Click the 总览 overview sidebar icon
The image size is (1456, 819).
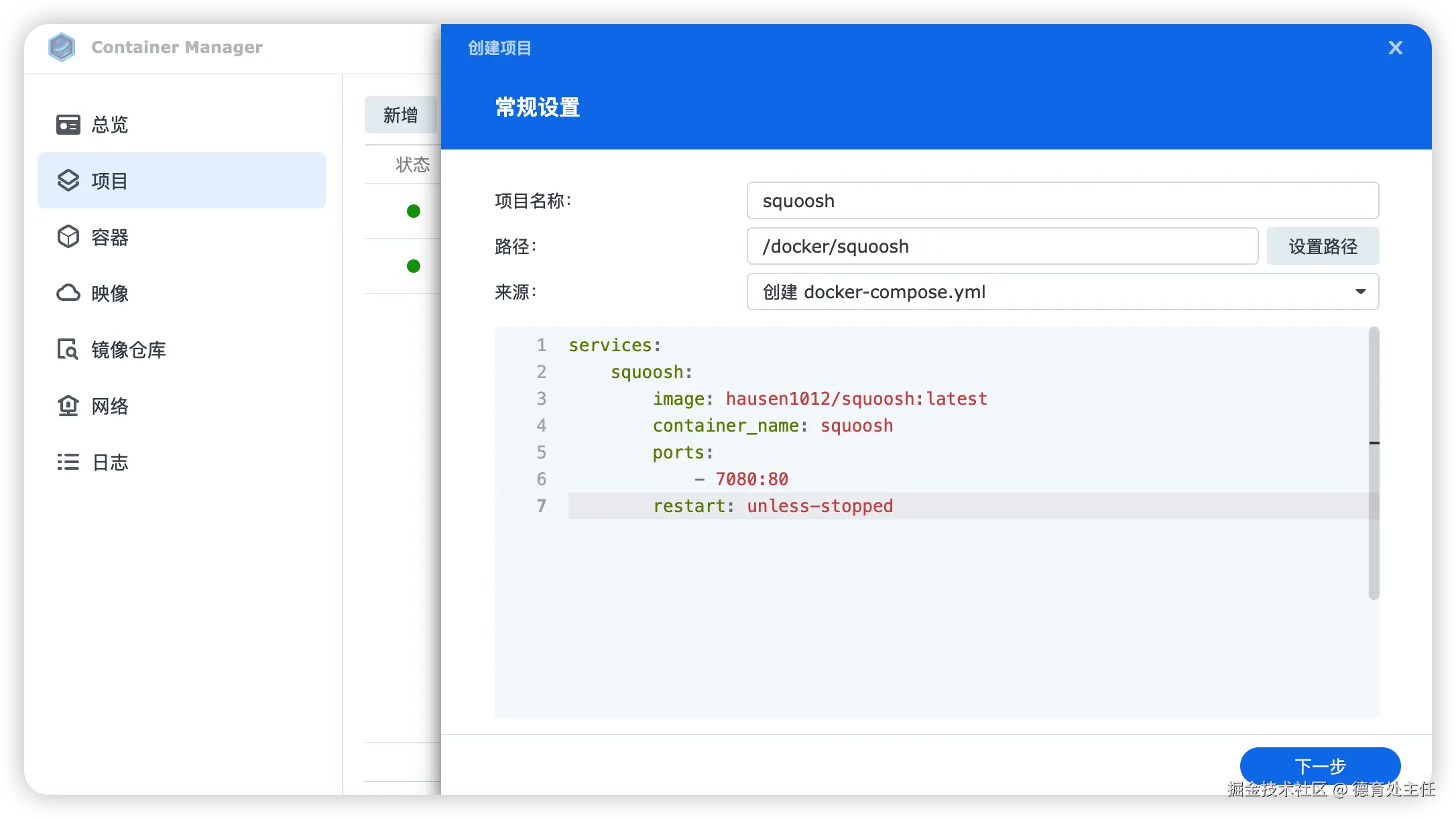tap(68, 125)
